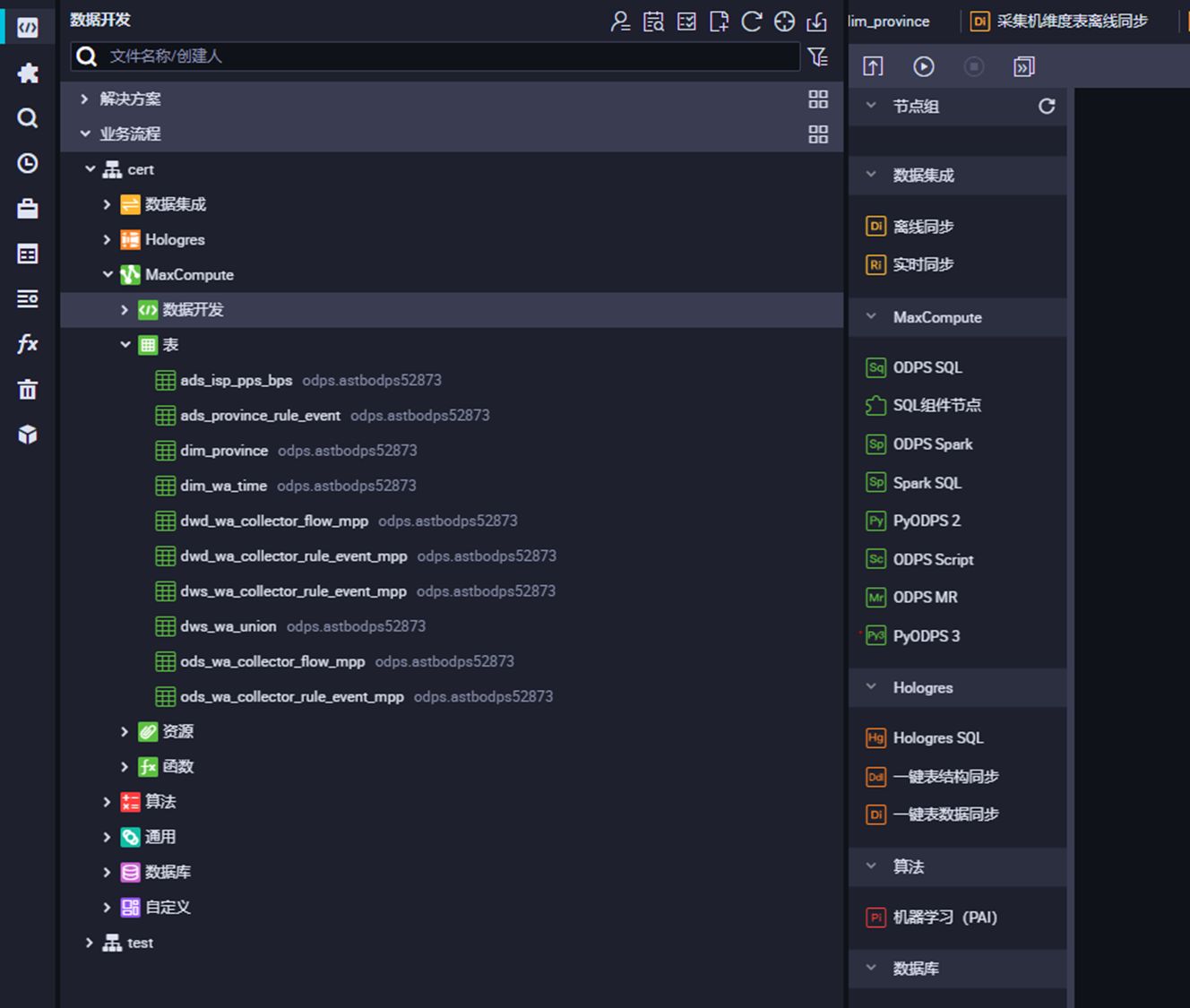Select the PyODPS 3 node
Image resolution: width=1190 pixels, height=1008 pixels.
pyautogui.click(x=926, y=636)
